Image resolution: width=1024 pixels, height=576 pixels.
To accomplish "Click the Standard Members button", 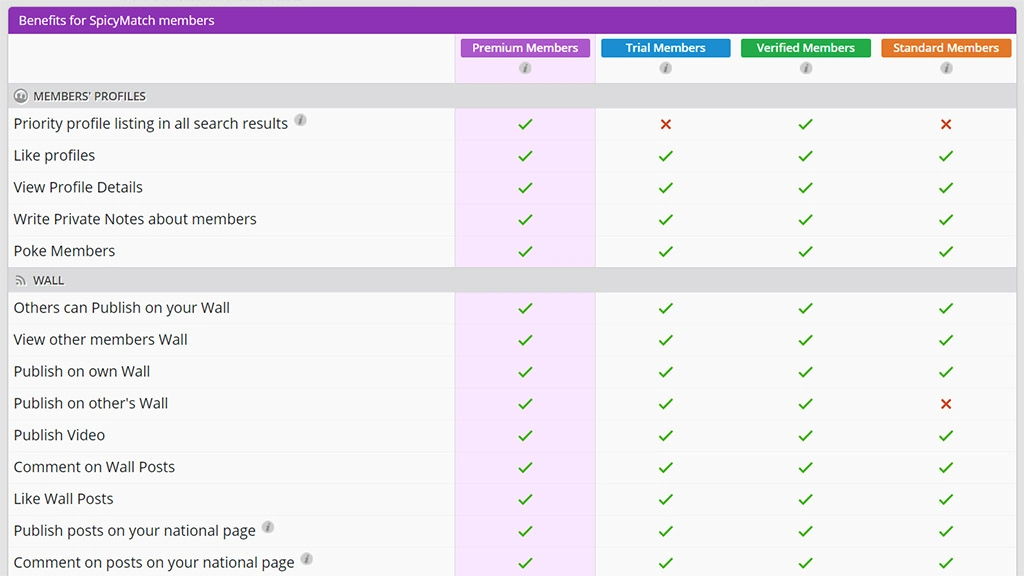I will [945, 47].
